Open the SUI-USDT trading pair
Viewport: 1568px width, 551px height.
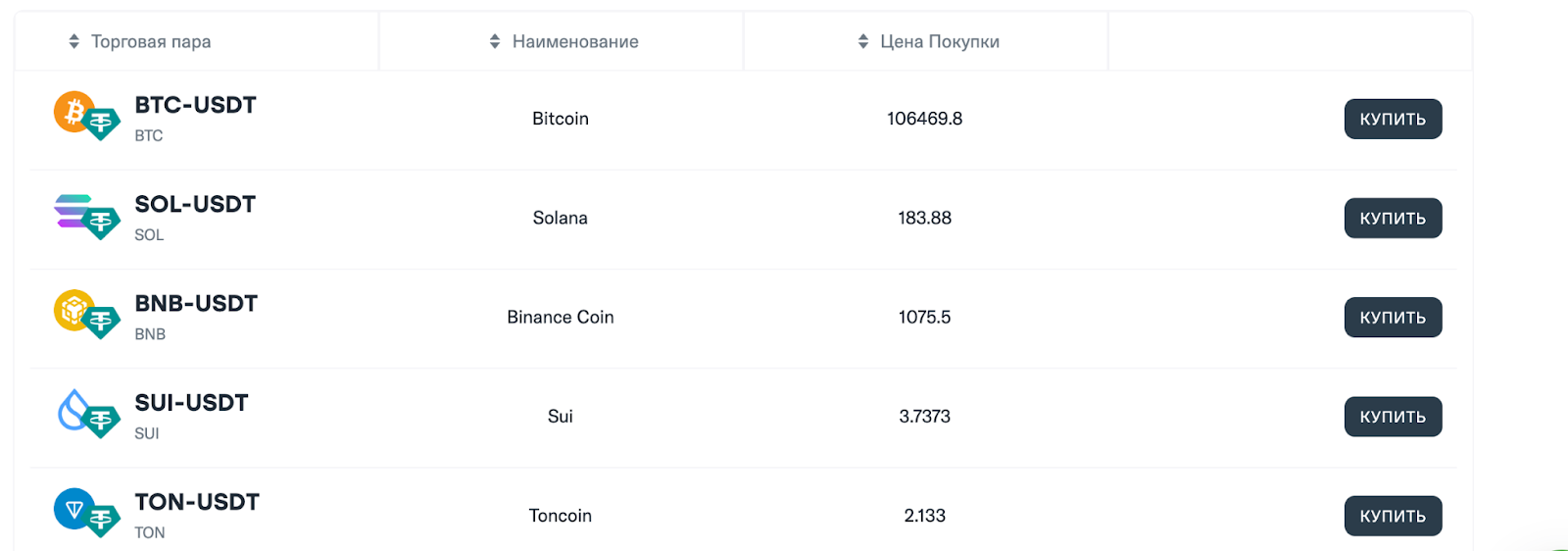191,403
